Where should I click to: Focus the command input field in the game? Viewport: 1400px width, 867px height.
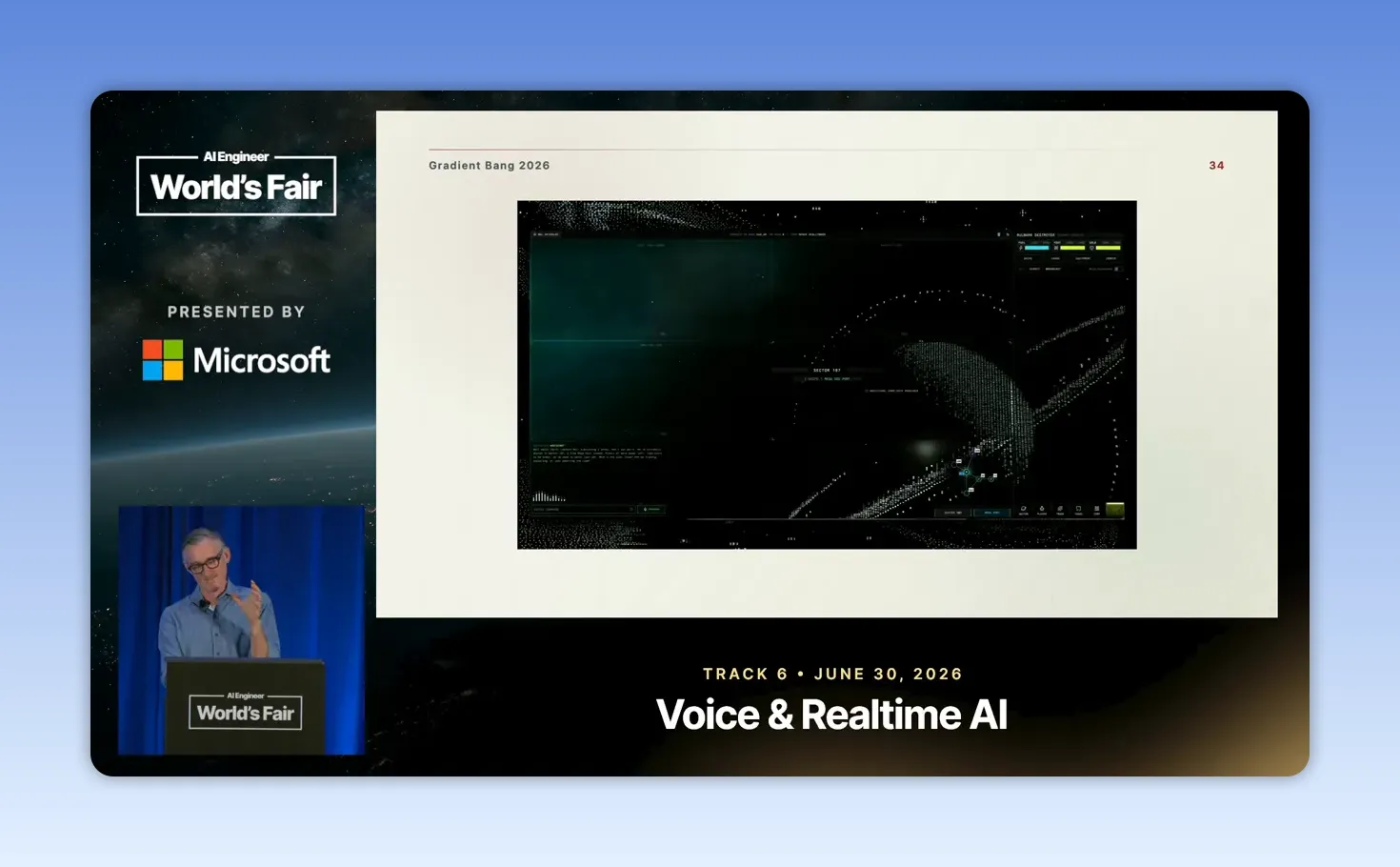[583, 510]
